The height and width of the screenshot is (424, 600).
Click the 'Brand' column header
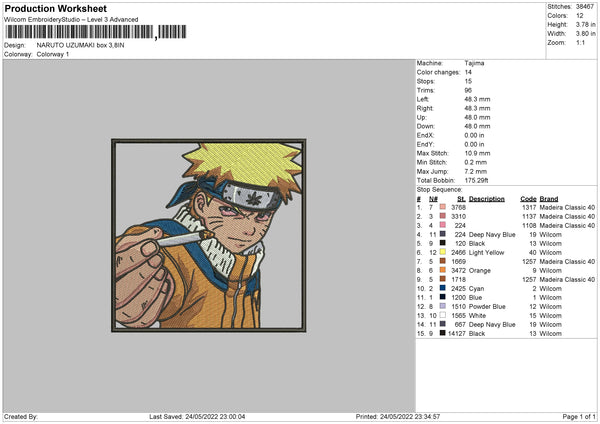pyautogui.click(x=549, y=199)
